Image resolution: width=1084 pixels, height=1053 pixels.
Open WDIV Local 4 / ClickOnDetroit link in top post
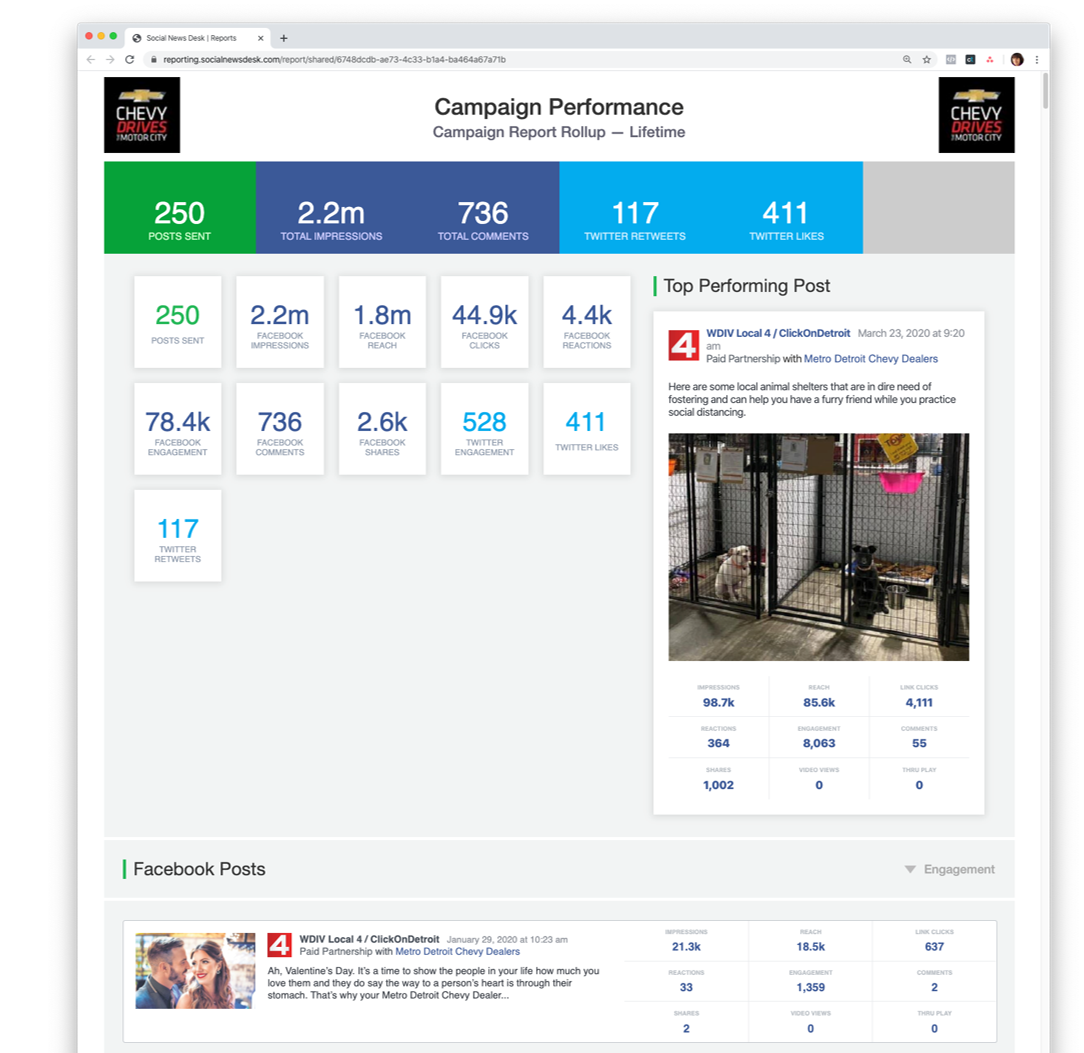pos(778,333)
